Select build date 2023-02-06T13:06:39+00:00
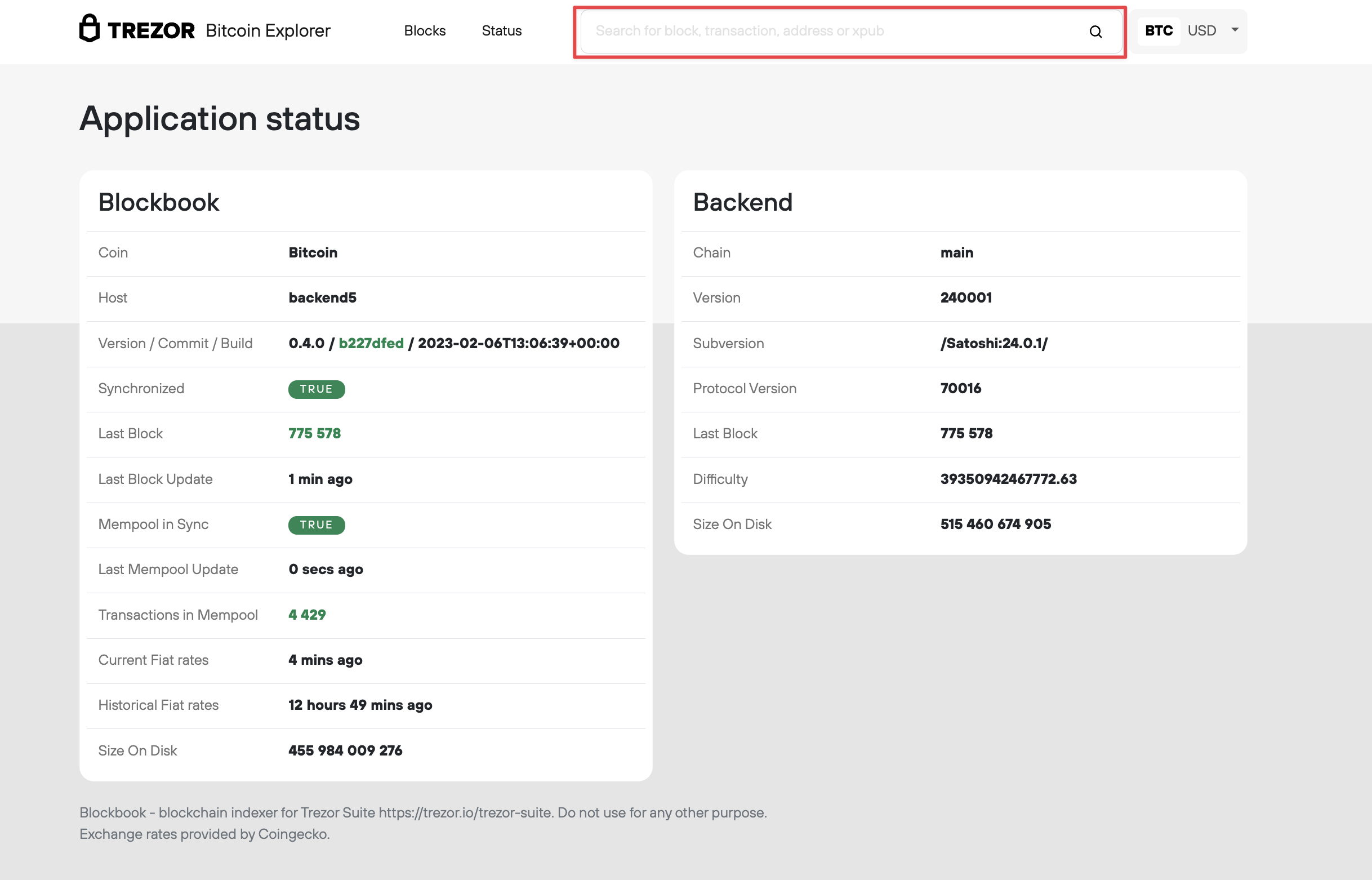The image size is (1372, 880). [x=519, y=344]
